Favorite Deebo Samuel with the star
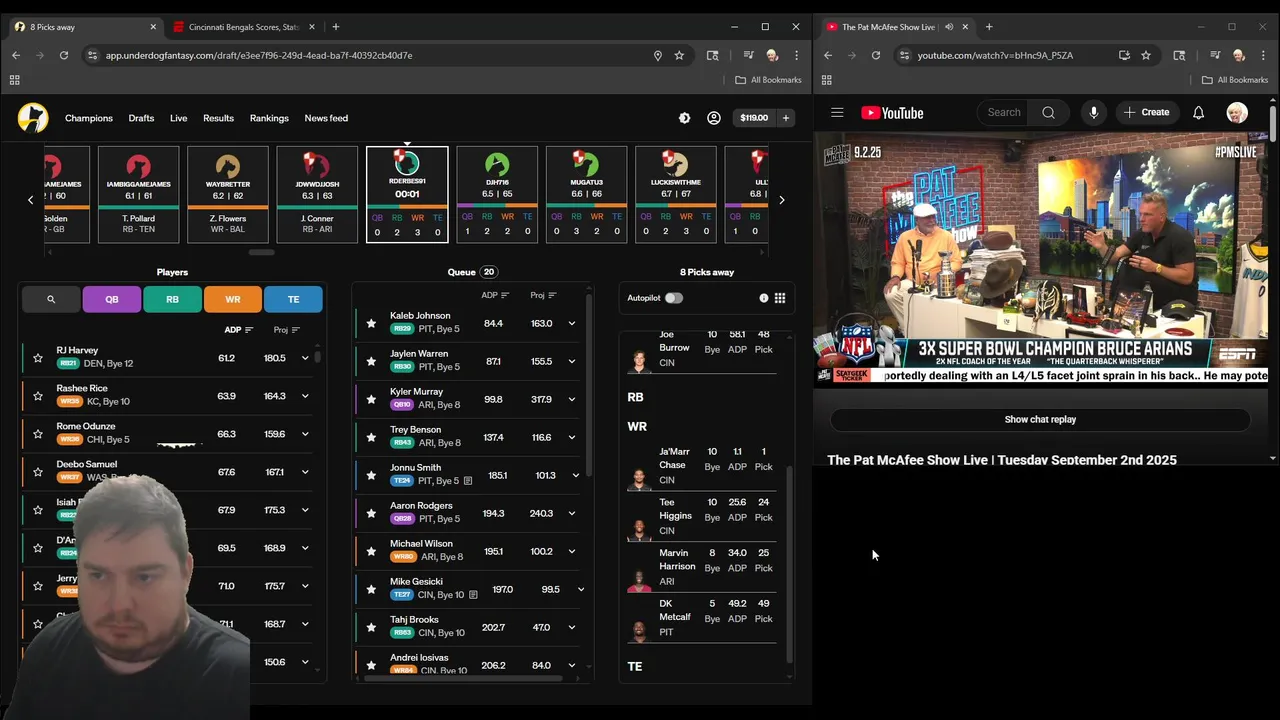The image size is (1280, 720). [x=38, y=472]
